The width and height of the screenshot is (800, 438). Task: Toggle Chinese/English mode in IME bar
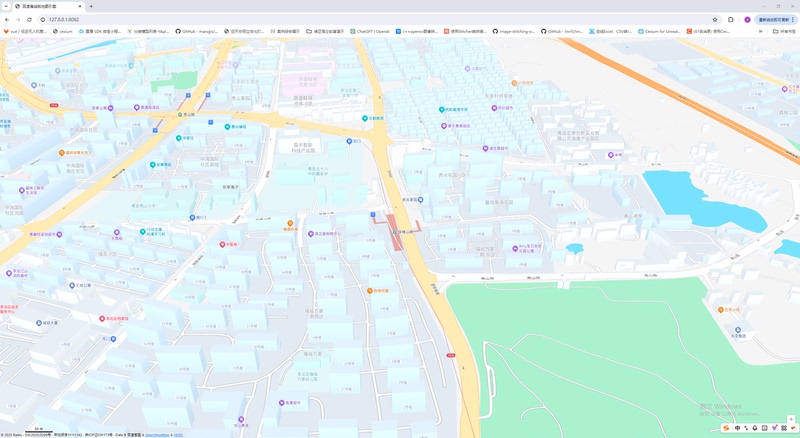tap(737, 428)
